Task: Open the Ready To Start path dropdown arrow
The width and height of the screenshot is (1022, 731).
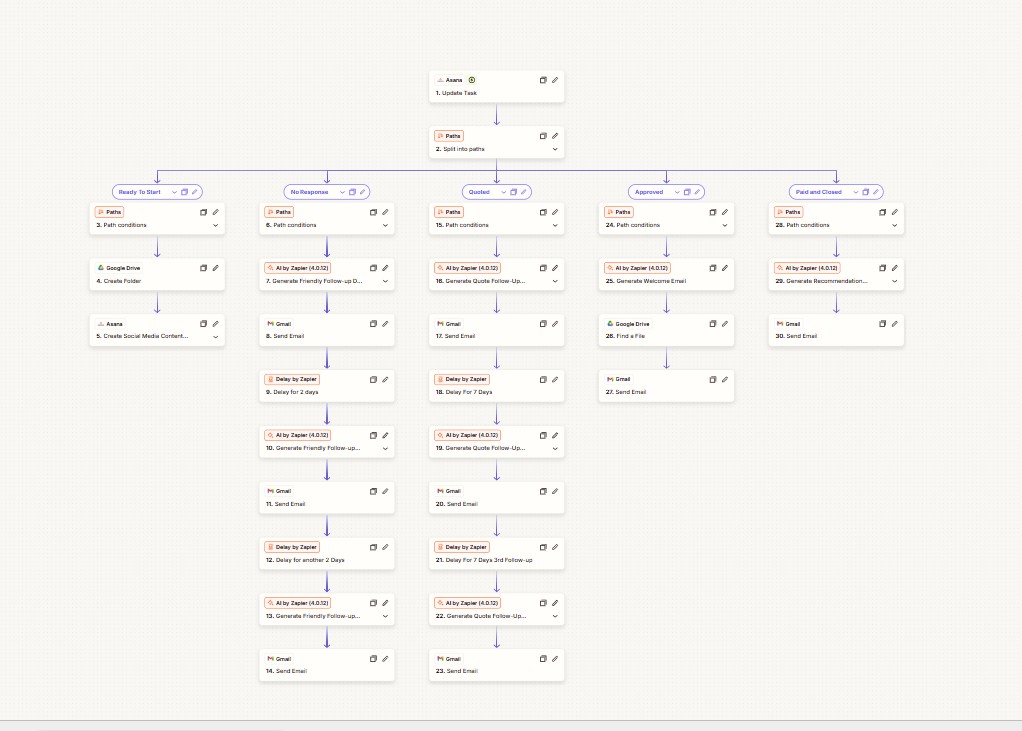Action: (x=174, y=192)
